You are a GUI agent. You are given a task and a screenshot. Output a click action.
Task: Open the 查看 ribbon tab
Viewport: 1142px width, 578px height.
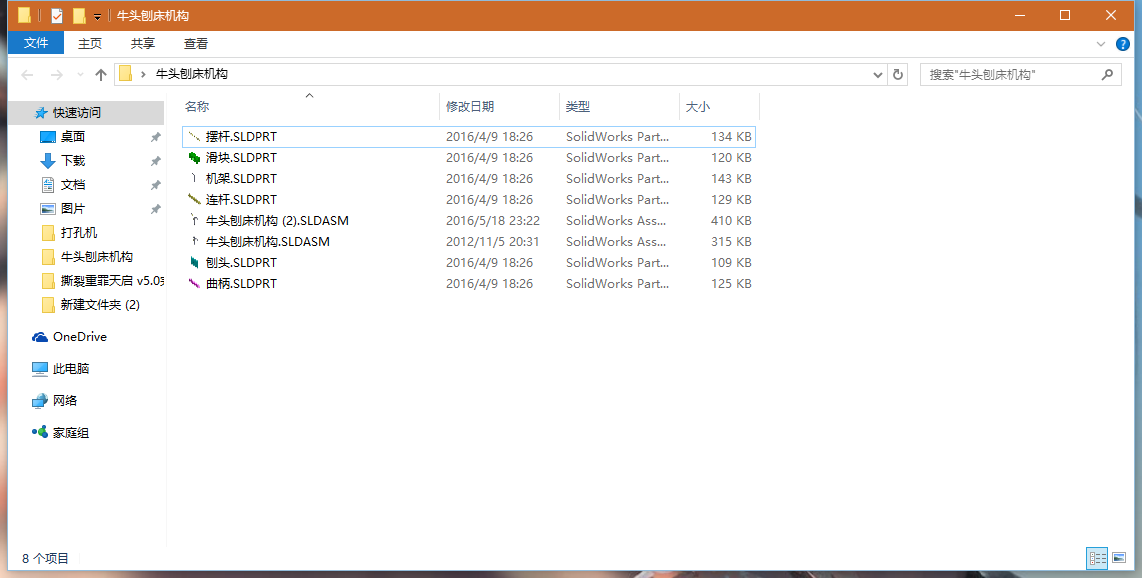(x=196, y=44)
